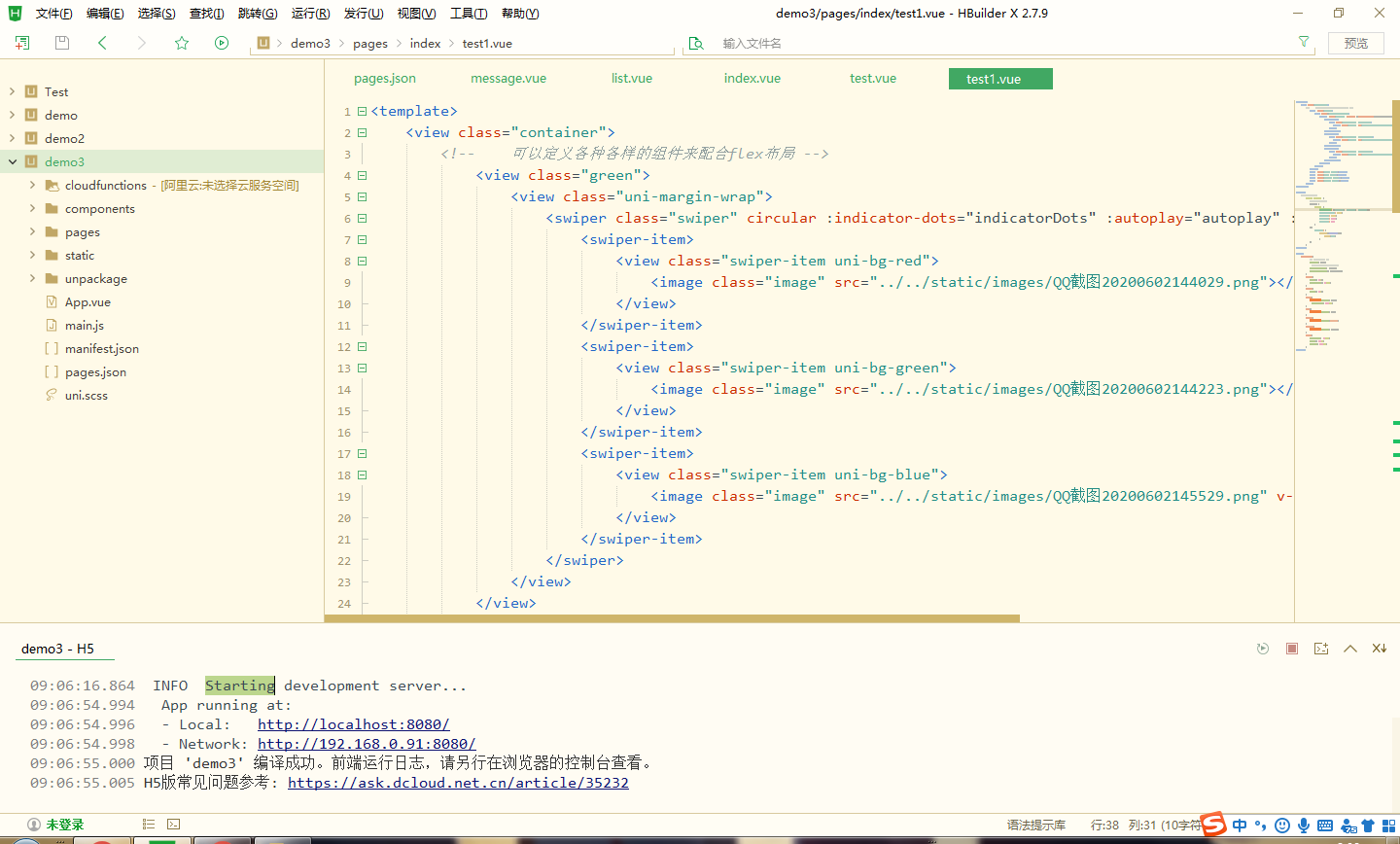Click the search file icon near address bar

click(696, 43)
